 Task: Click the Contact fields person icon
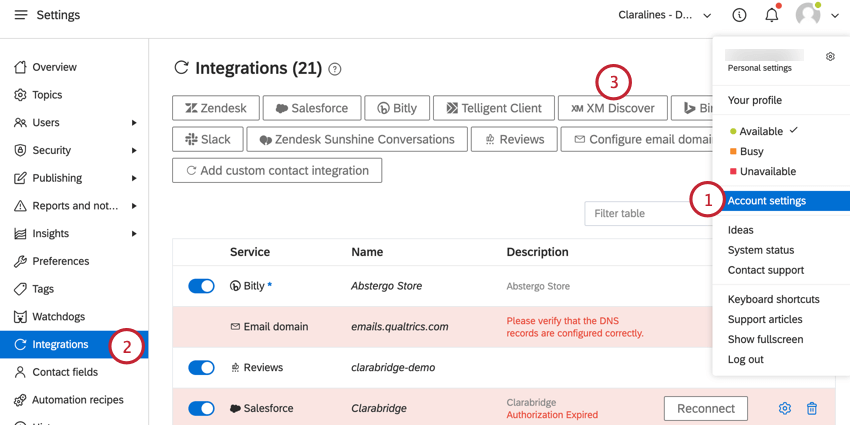point(20,372)
